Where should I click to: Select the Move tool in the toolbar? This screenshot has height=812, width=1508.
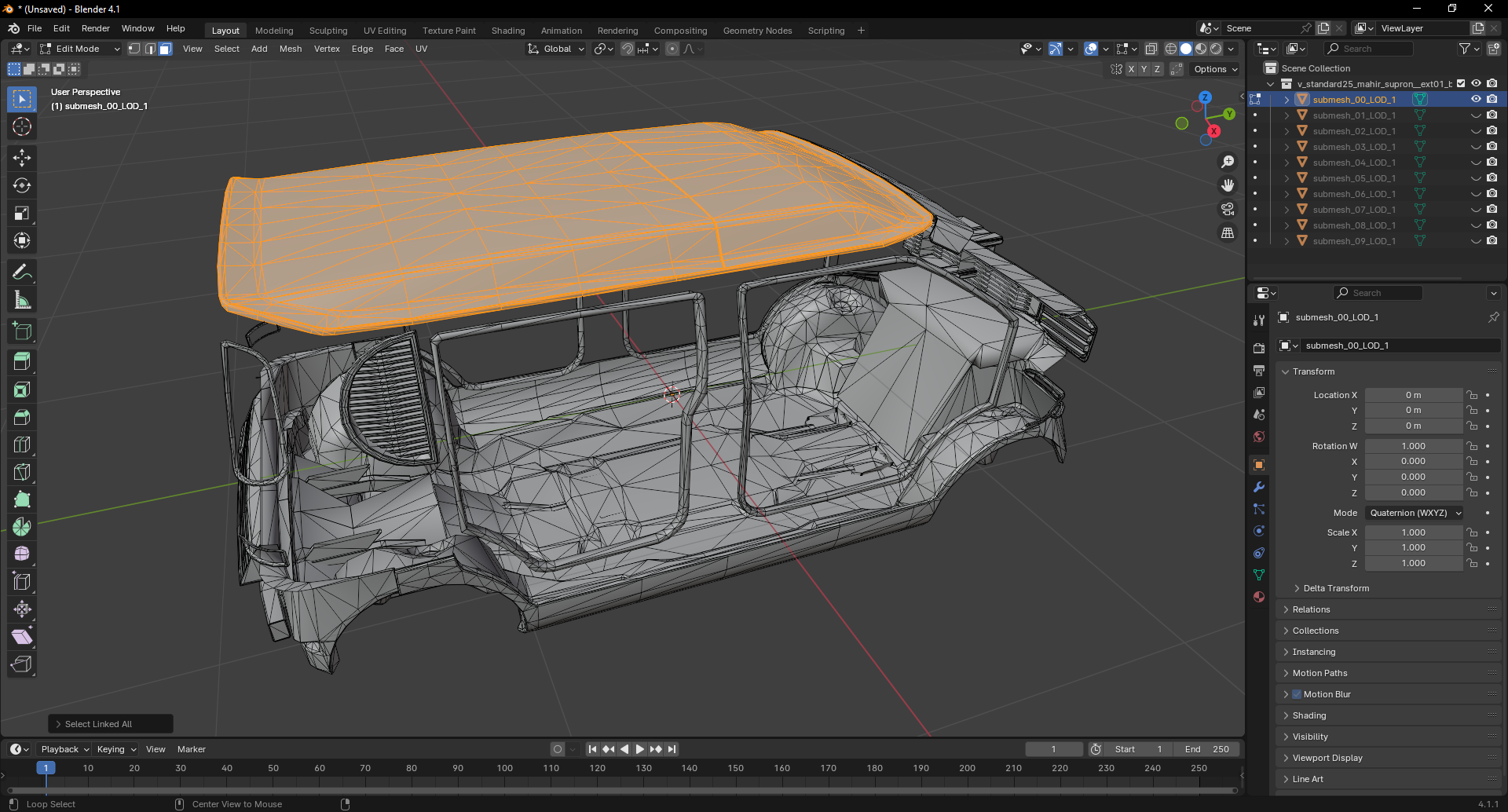click(x=22, y=158)
